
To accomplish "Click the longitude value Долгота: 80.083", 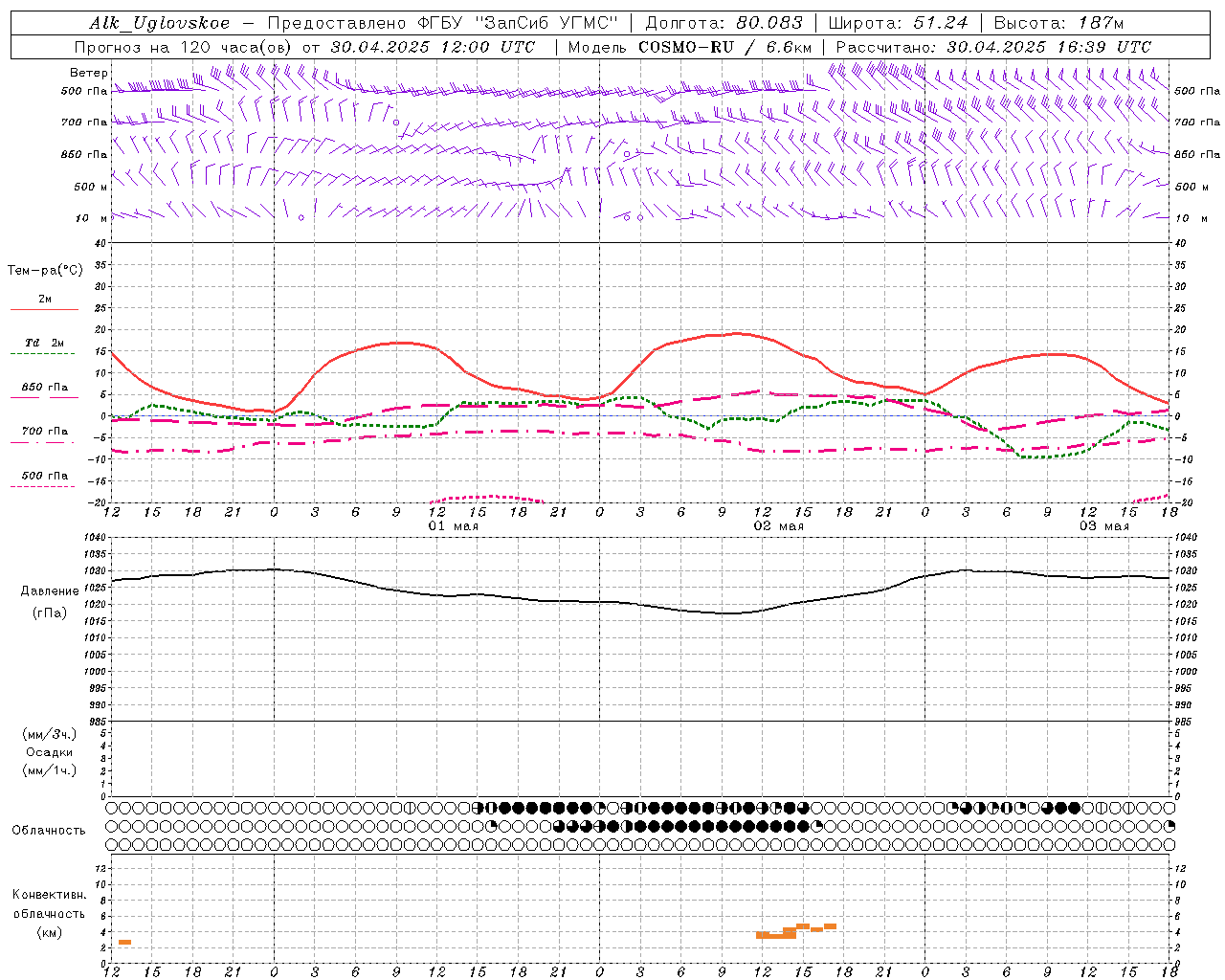I will click(724, 23).
